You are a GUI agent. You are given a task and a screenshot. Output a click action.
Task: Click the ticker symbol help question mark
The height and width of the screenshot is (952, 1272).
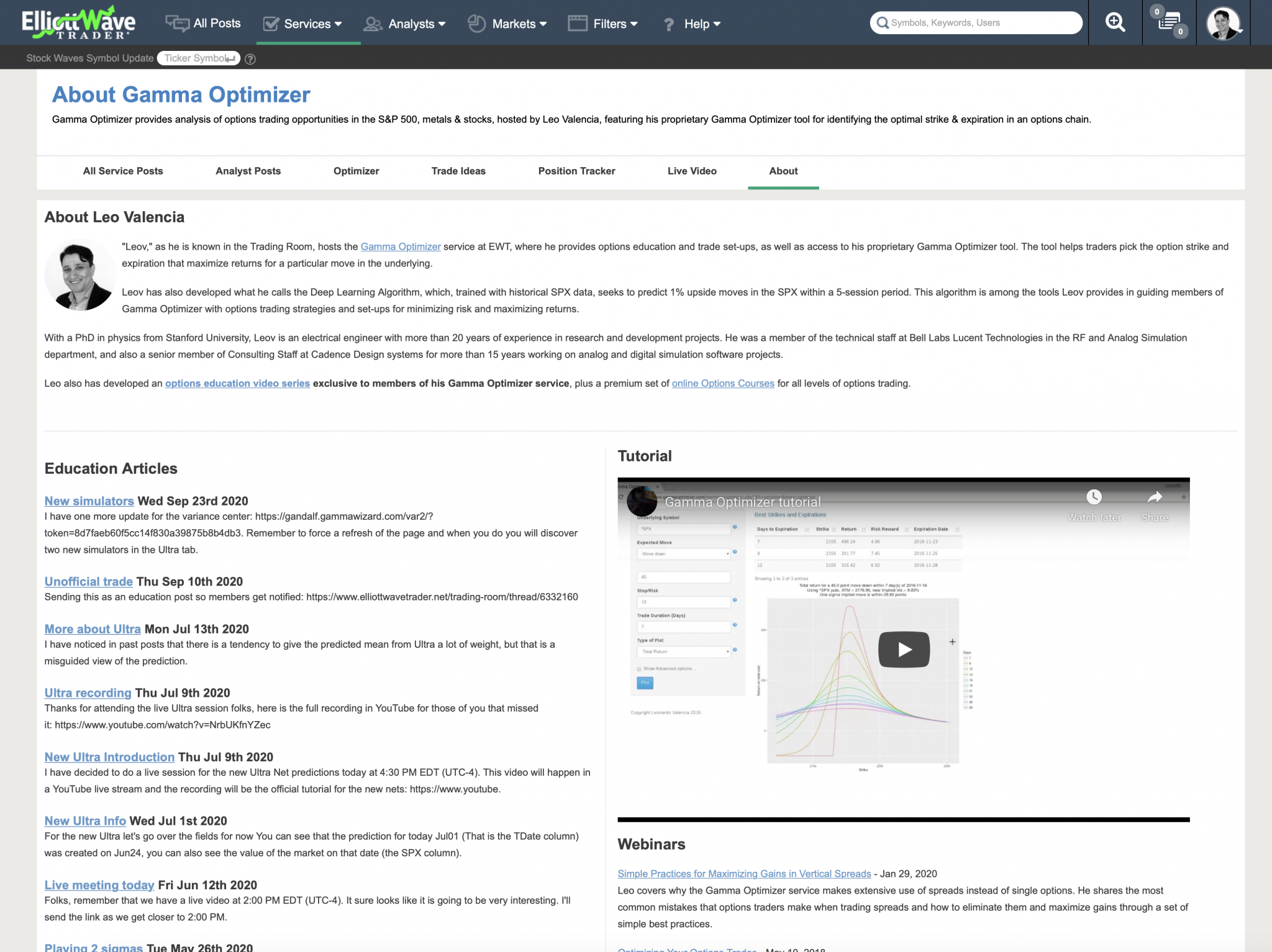coord(250,59)
